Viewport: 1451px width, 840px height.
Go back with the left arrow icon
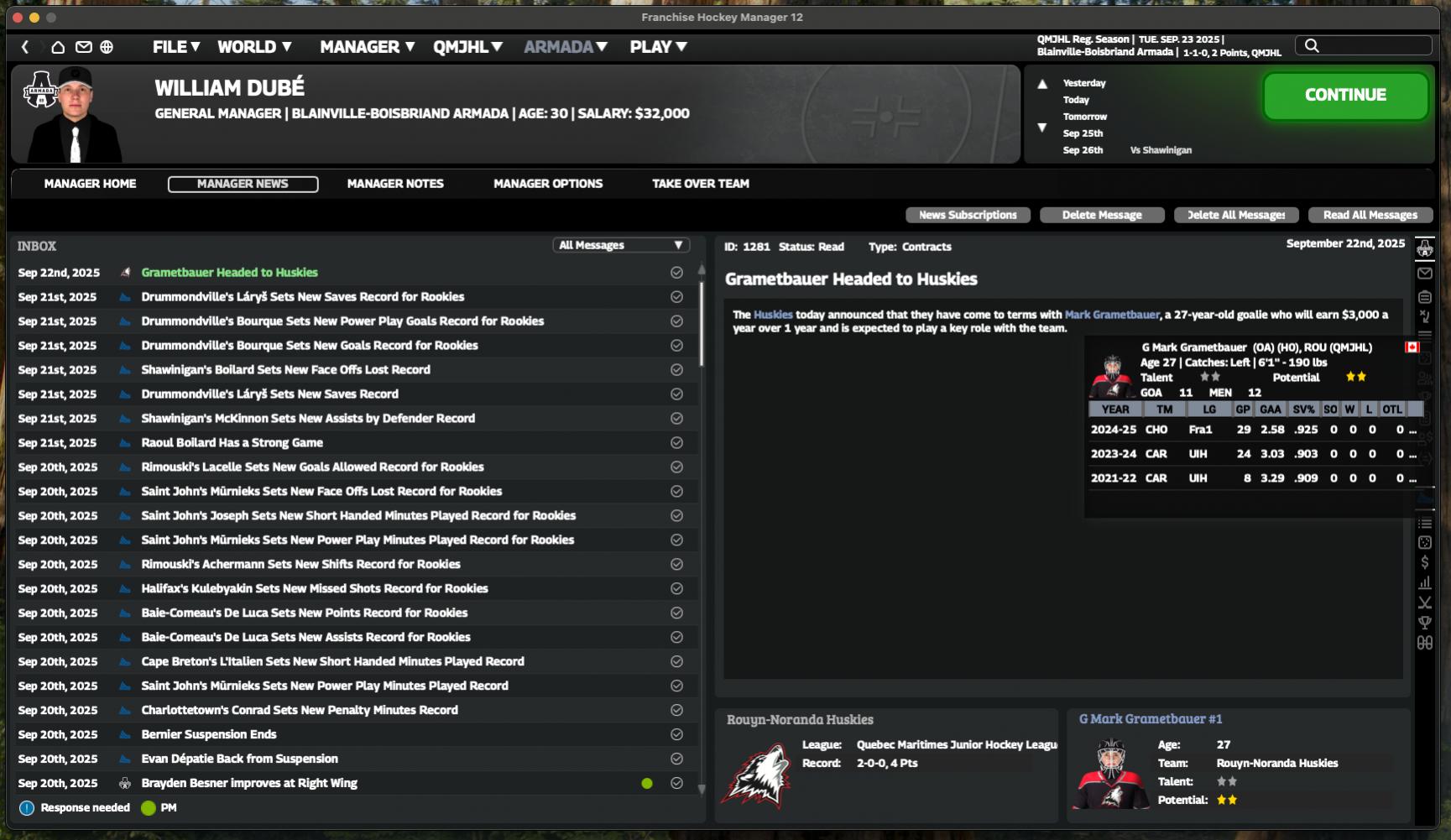(x=25, y=47)
